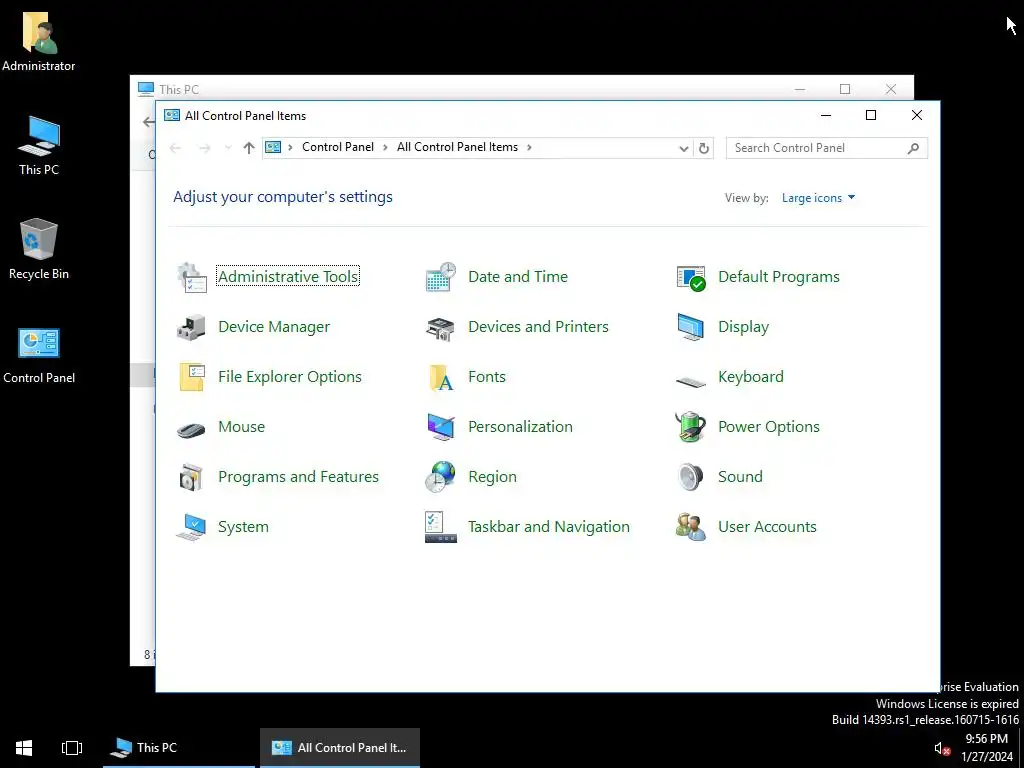
Task: Click the Fonts folder icon
Action: pos(441,377)
